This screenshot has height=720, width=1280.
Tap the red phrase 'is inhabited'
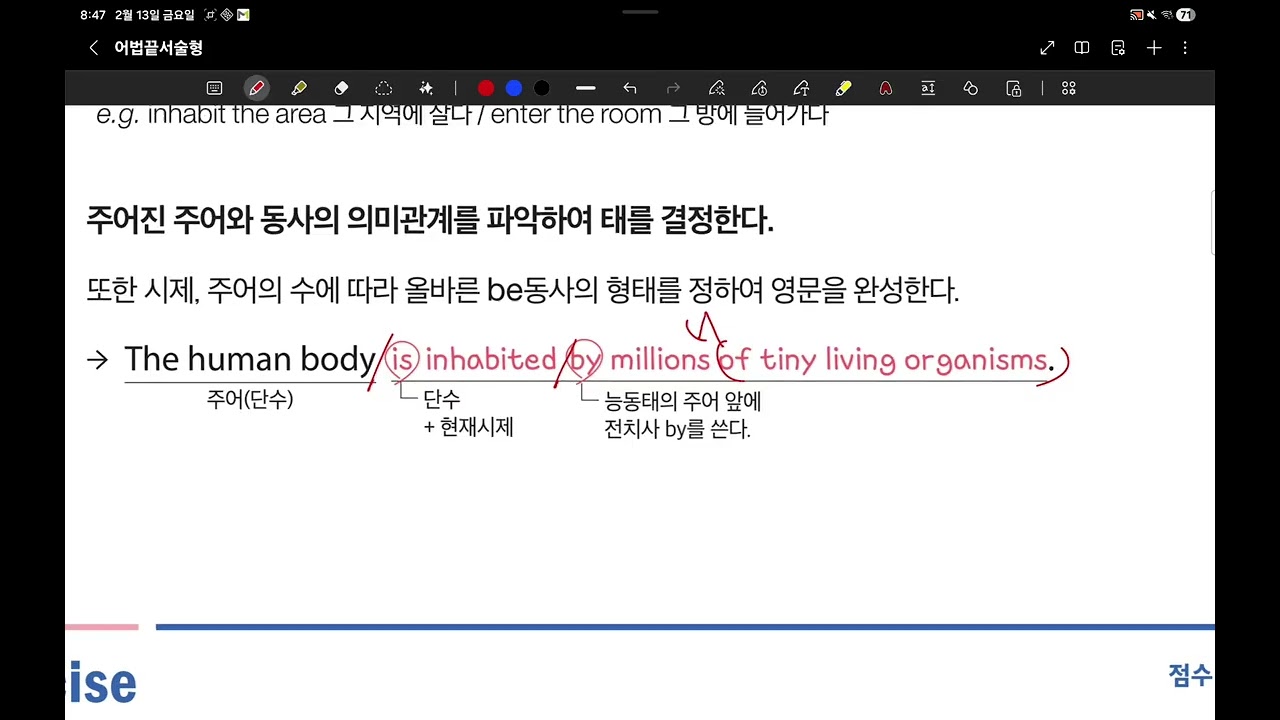tap(472, 360)
